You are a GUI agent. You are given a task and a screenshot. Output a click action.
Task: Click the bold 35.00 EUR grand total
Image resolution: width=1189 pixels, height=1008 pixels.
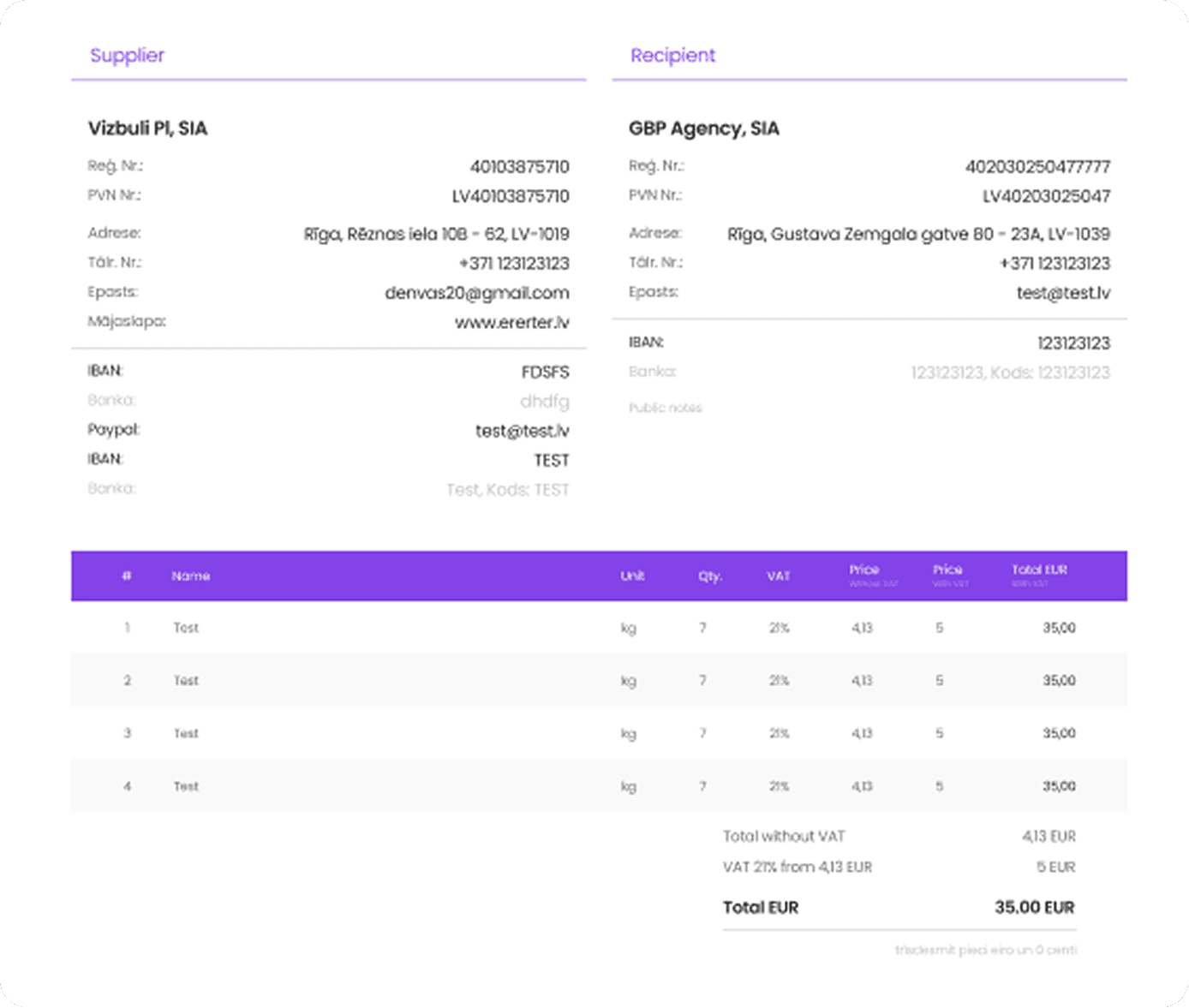coord(1034,908)
